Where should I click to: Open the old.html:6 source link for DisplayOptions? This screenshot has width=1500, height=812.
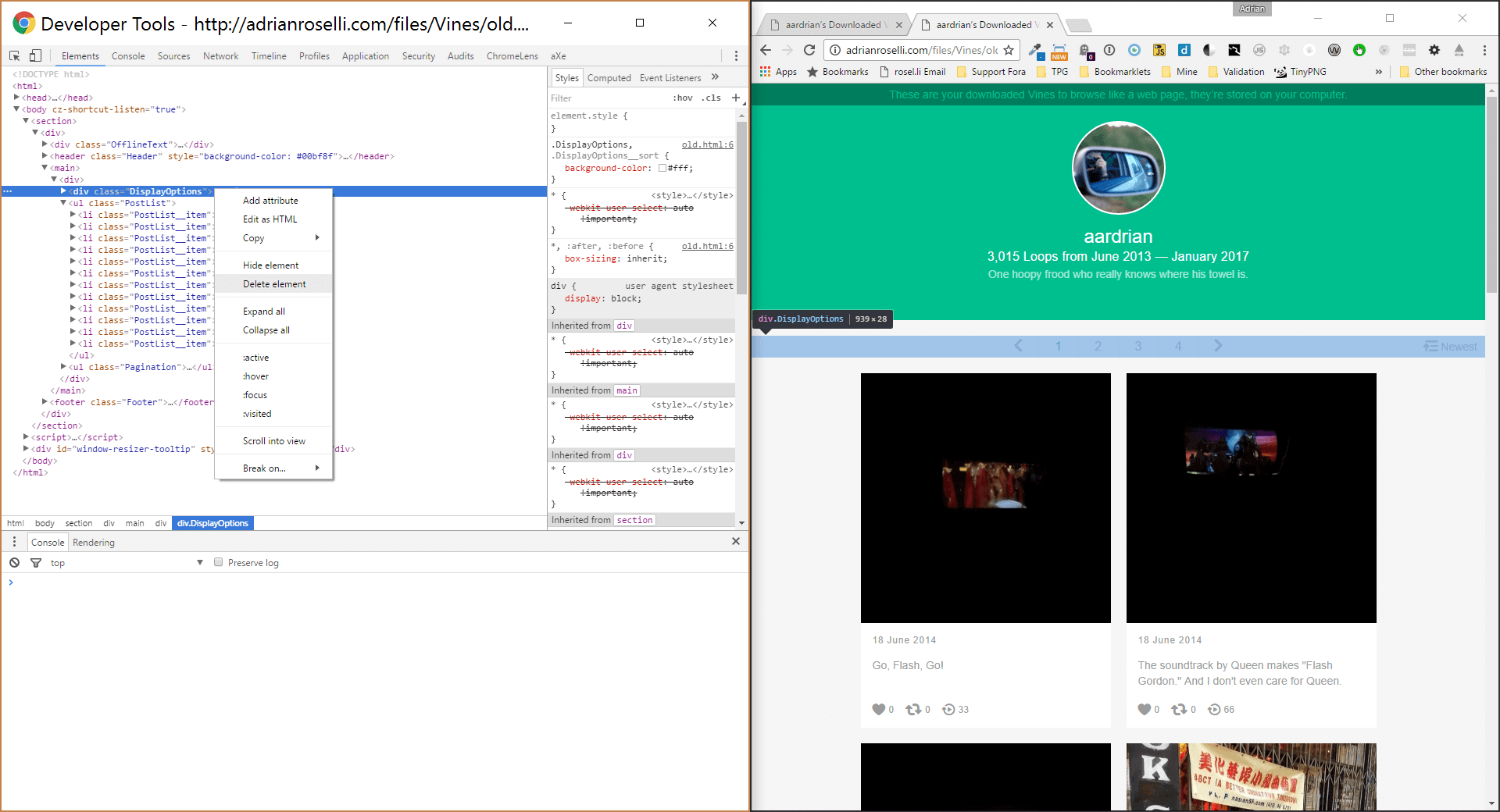coord(707,144)
